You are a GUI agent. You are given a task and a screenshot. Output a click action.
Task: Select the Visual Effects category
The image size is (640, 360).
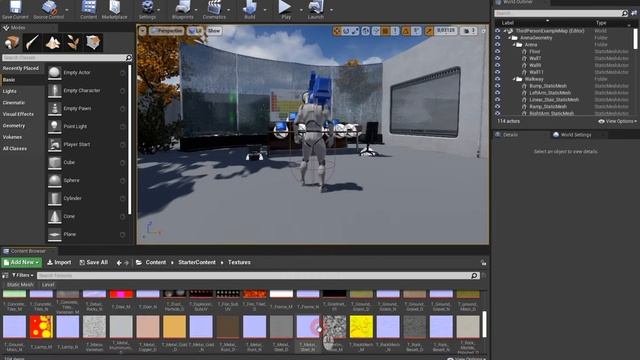18,114
